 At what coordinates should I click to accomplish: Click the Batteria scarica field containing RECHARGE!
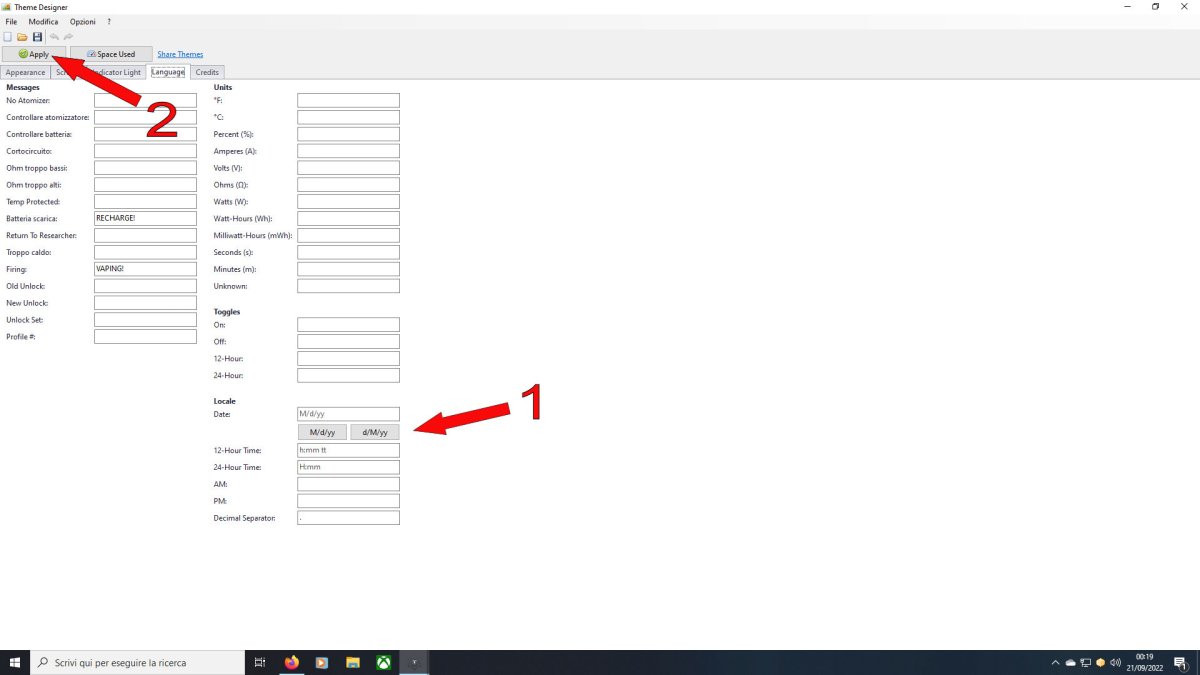[145, 218]
